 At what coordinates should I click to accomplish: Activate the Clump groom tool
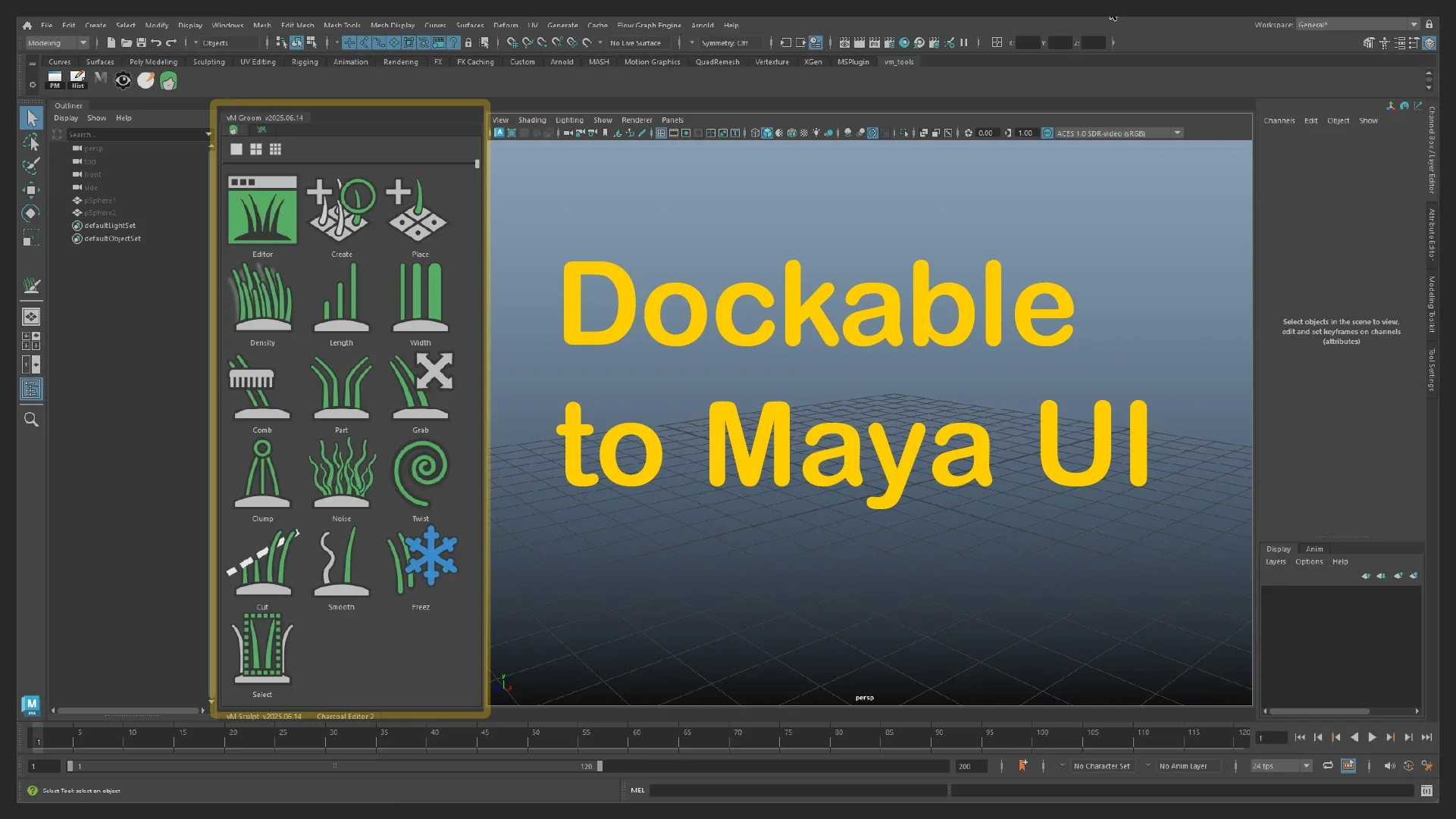(261, 476)
